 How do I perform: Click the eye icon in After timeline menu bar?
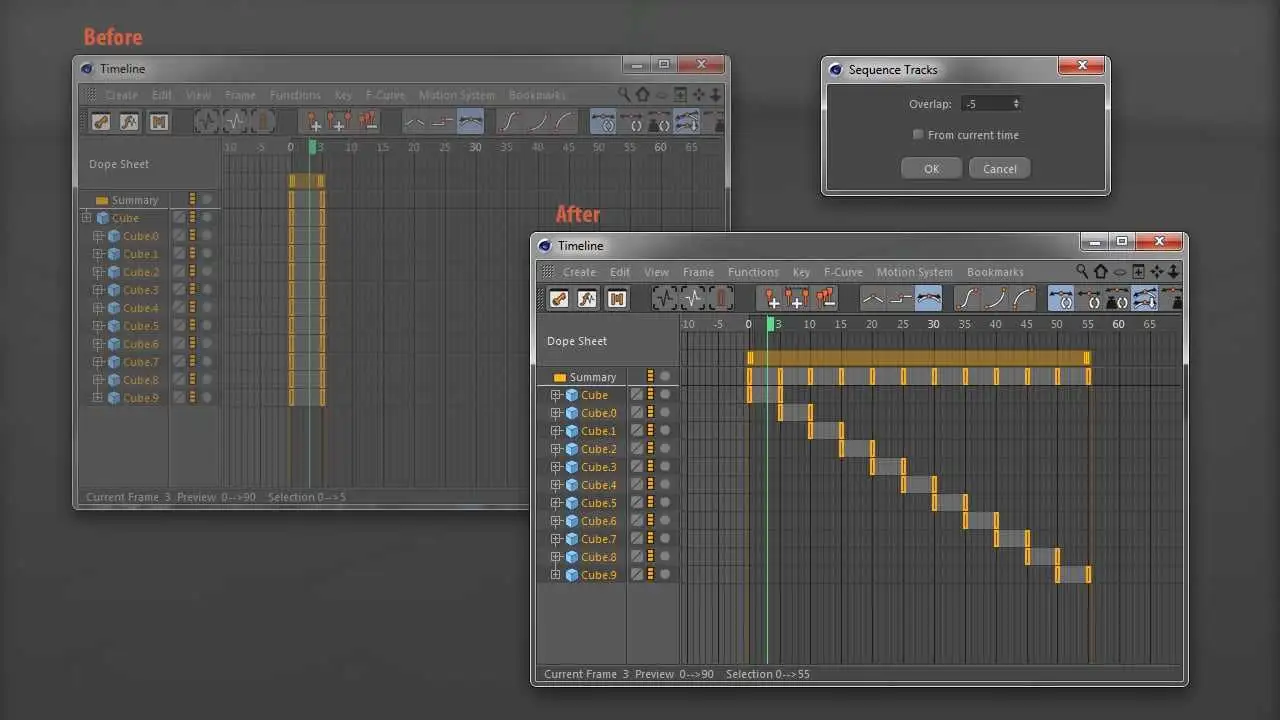pos(1120,272)
